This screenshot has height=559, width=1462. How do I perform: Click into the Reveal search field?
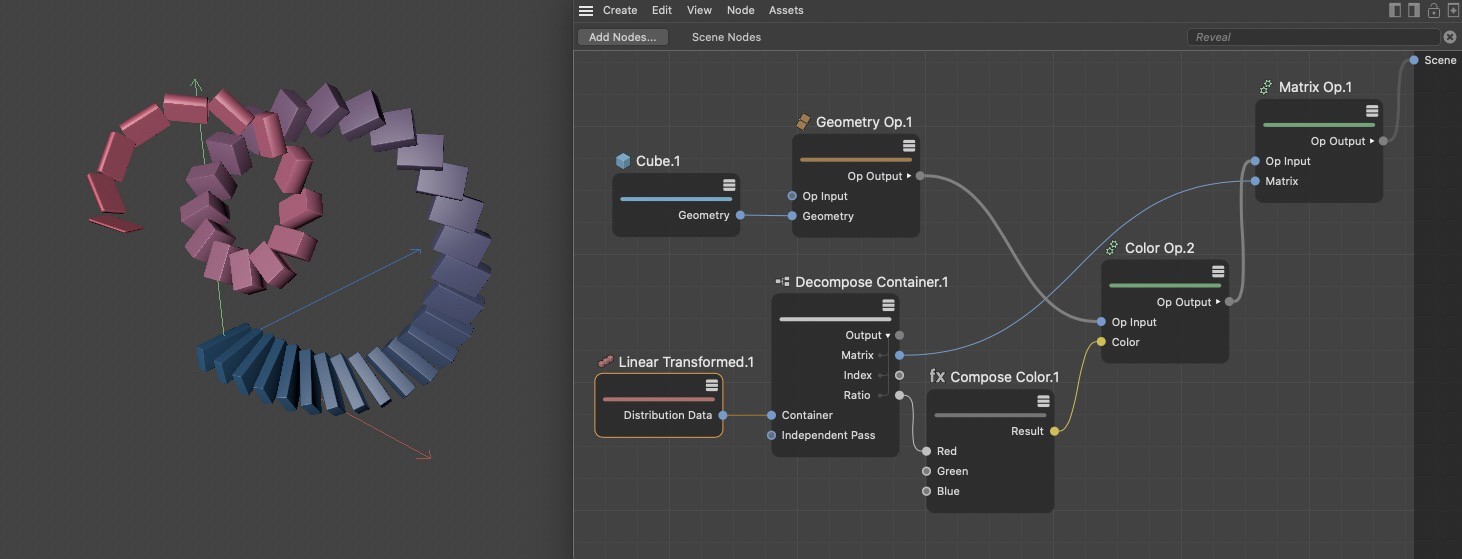click(1312, 37)
